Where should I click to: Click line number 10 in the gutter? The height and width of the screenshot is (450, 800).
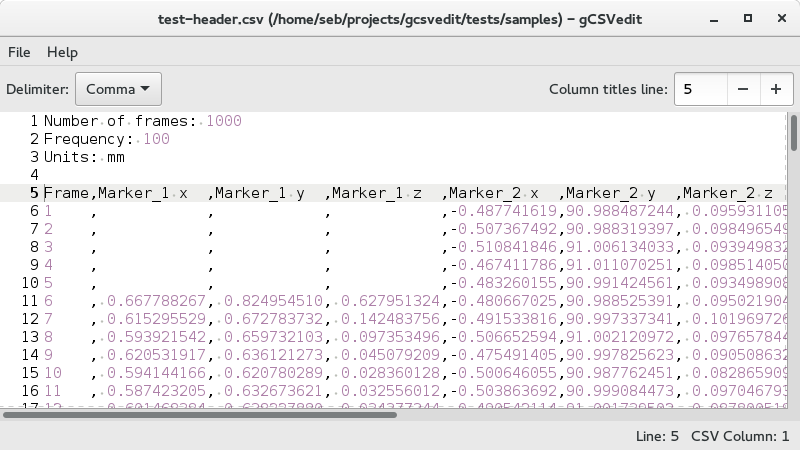coord(27,283)
